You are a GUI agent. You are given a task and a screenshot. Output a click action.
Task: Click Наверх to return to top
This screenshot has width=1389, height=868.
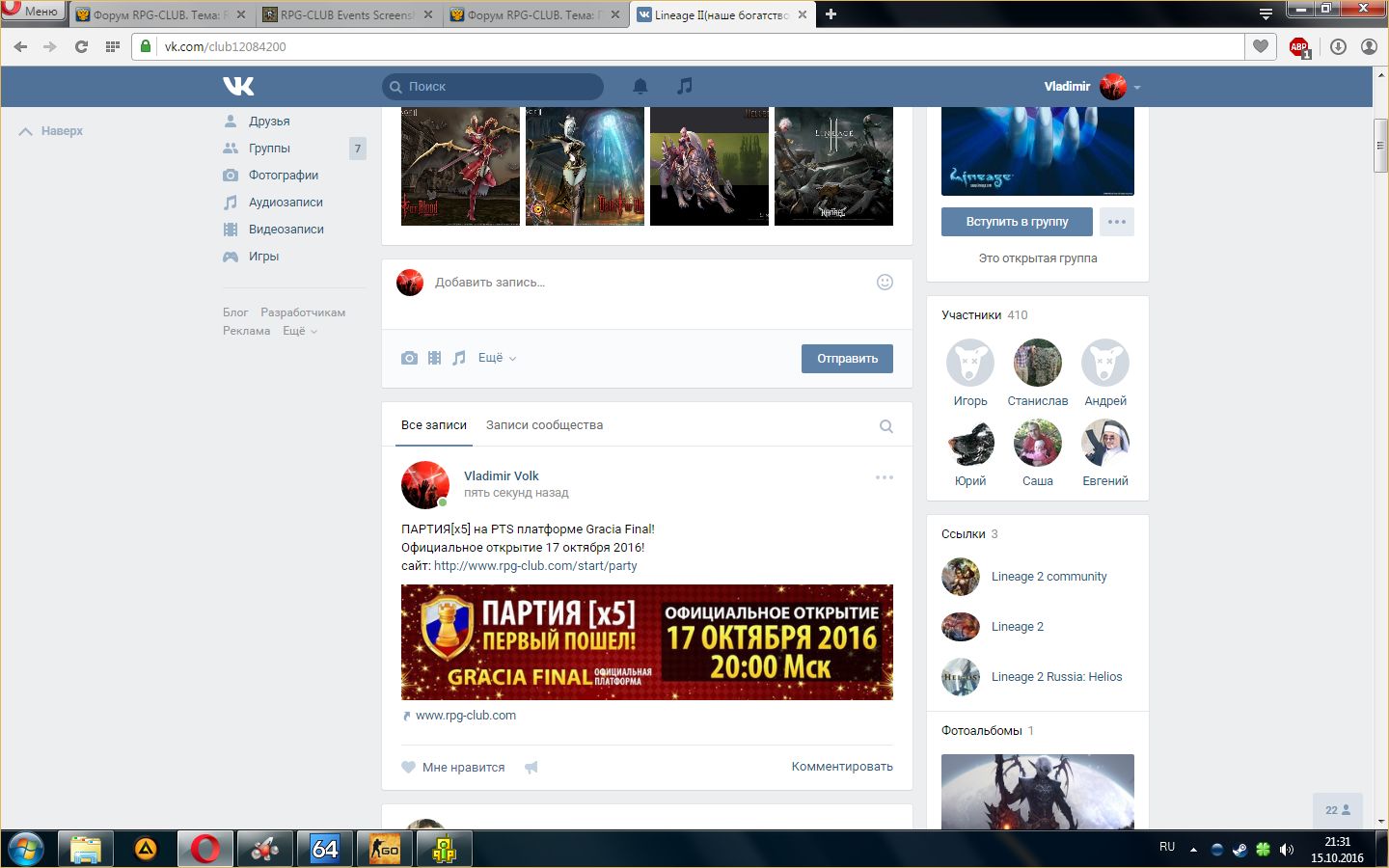pos(51,131)
